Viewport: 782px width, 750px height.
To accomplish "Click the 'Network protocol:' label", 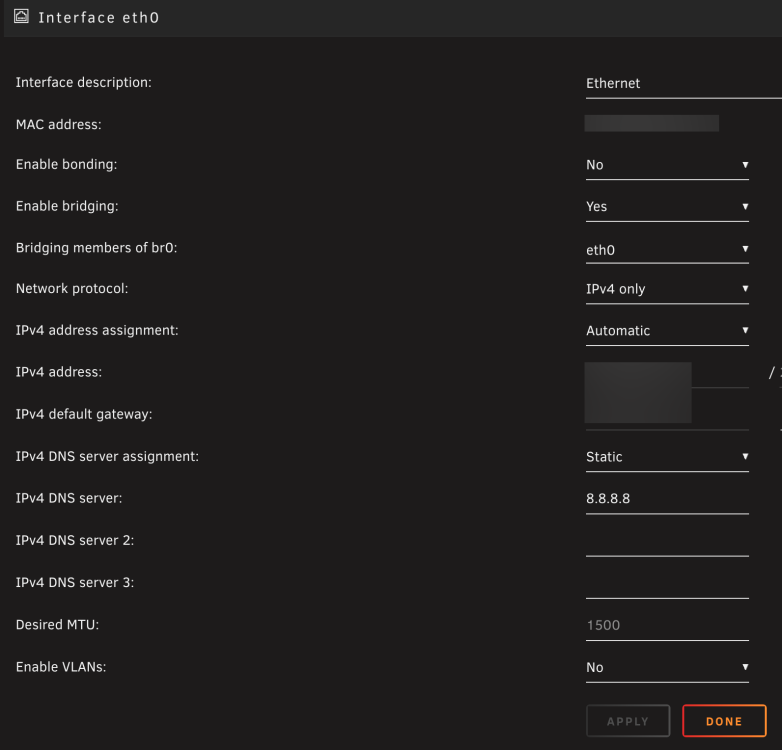I will (x=72, y=289).
